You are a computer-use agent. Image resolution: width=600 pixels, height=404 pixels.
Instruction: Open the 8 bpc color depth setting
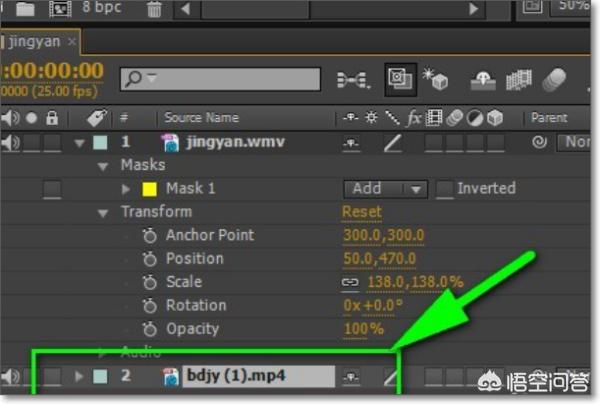(102, 7)
